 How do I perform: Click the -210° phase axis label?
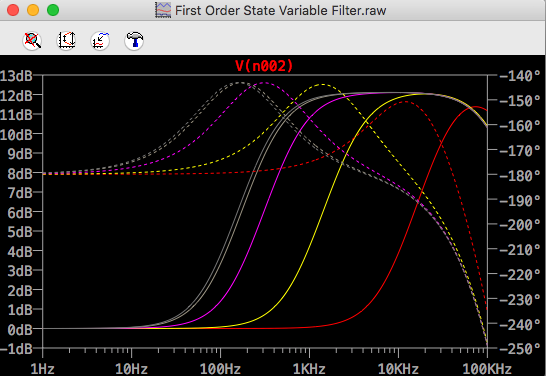coord(520,250)
